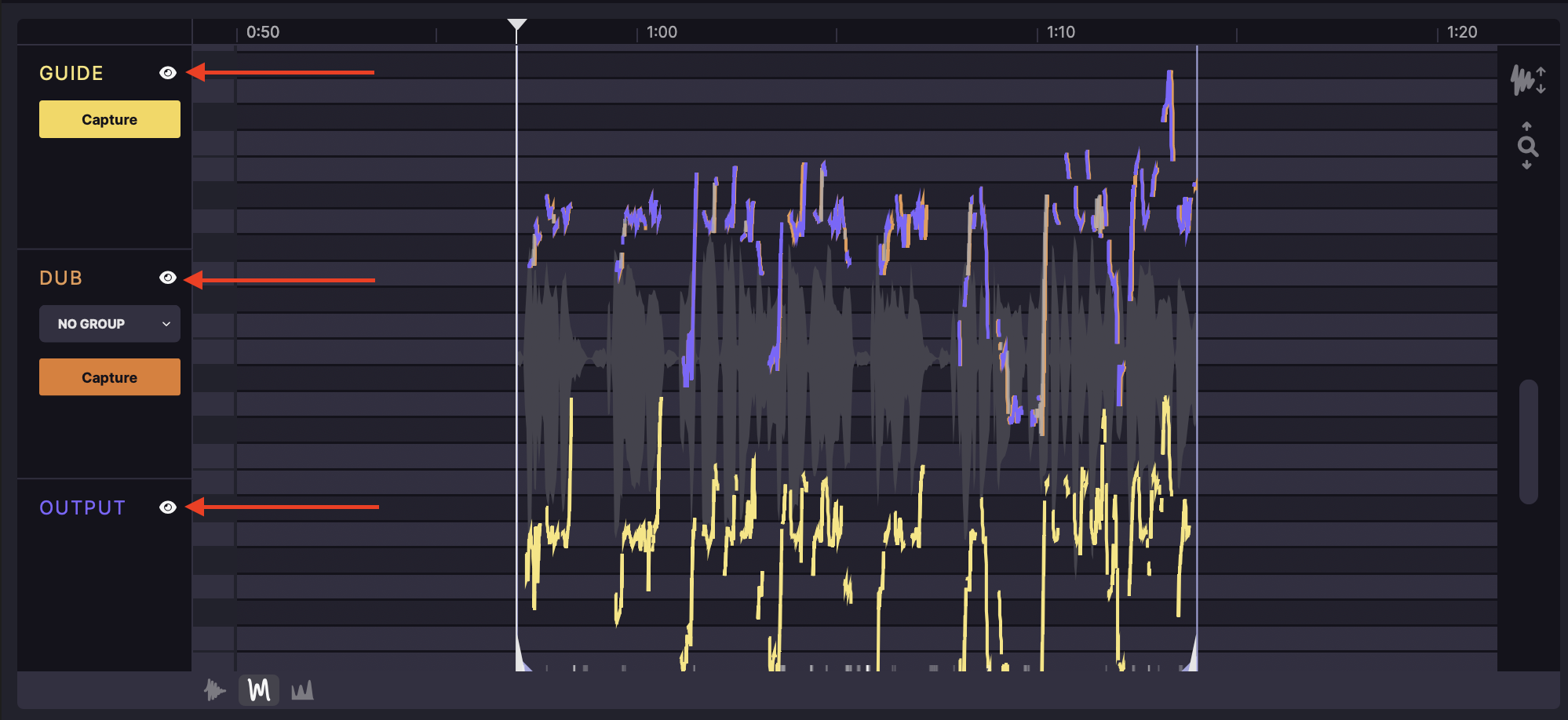This screenshot has width=1568, height=720.
Task: Toggle the OUTPUT track eye icon
Action: coord(168,507)
